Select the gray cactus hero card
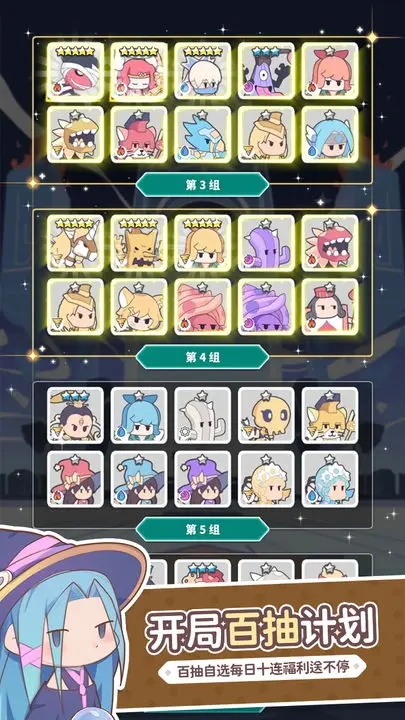 click(x=202, y=415)
